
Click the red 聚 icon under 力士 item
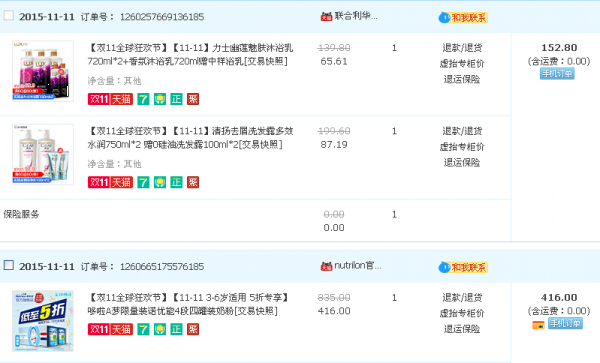click(193, 99)
